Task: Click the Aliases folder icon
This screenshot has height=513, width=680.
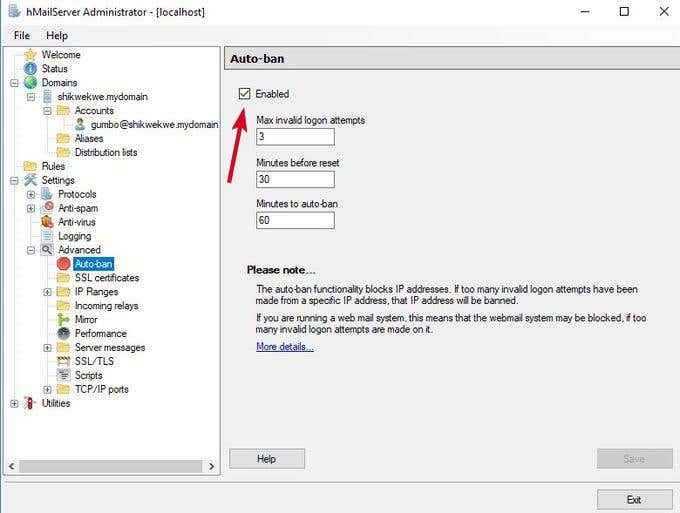Action: 63,138
